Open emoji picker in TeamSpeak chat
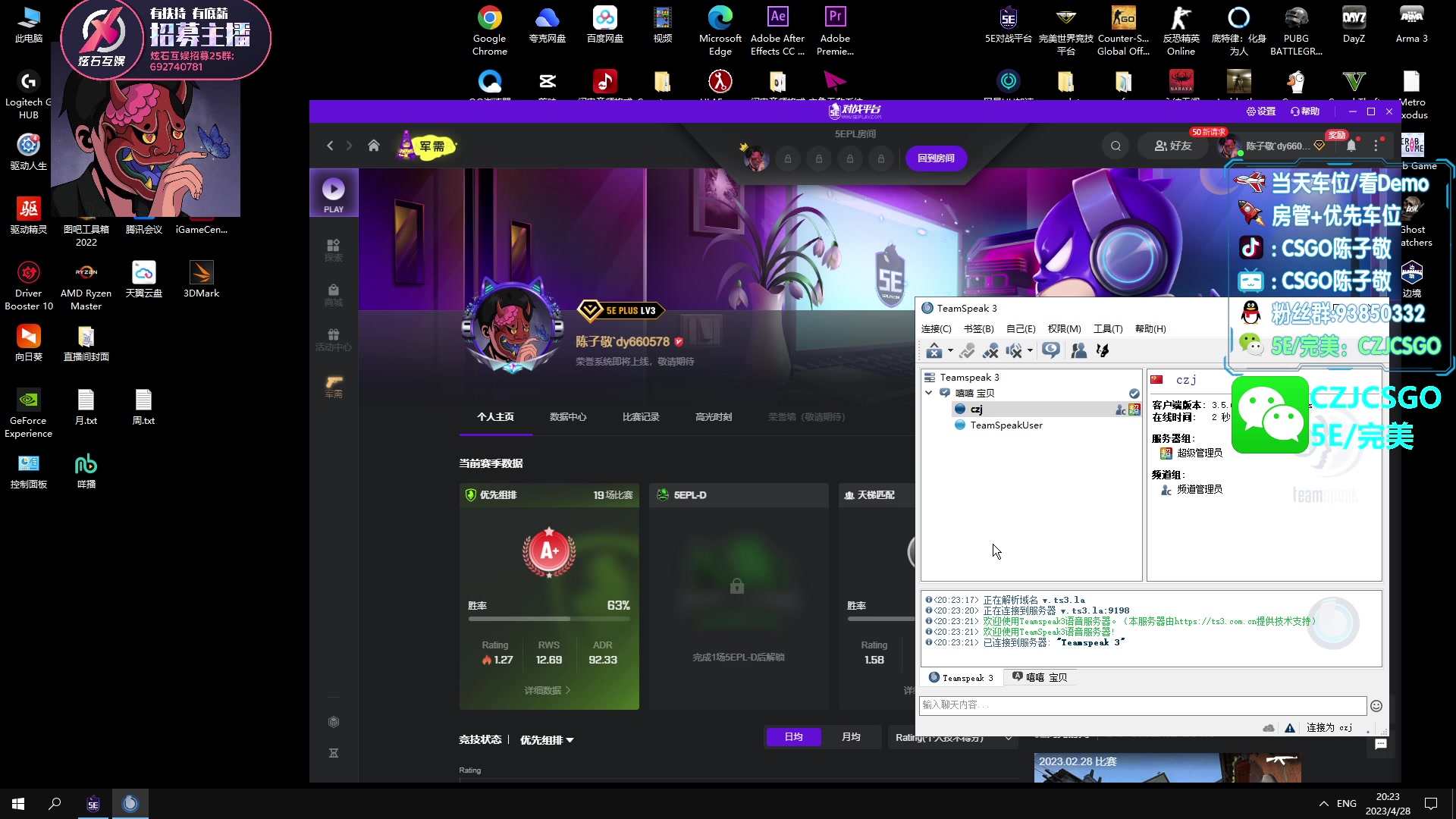Screen dimensions: 1456x819 coord(1376,706)
